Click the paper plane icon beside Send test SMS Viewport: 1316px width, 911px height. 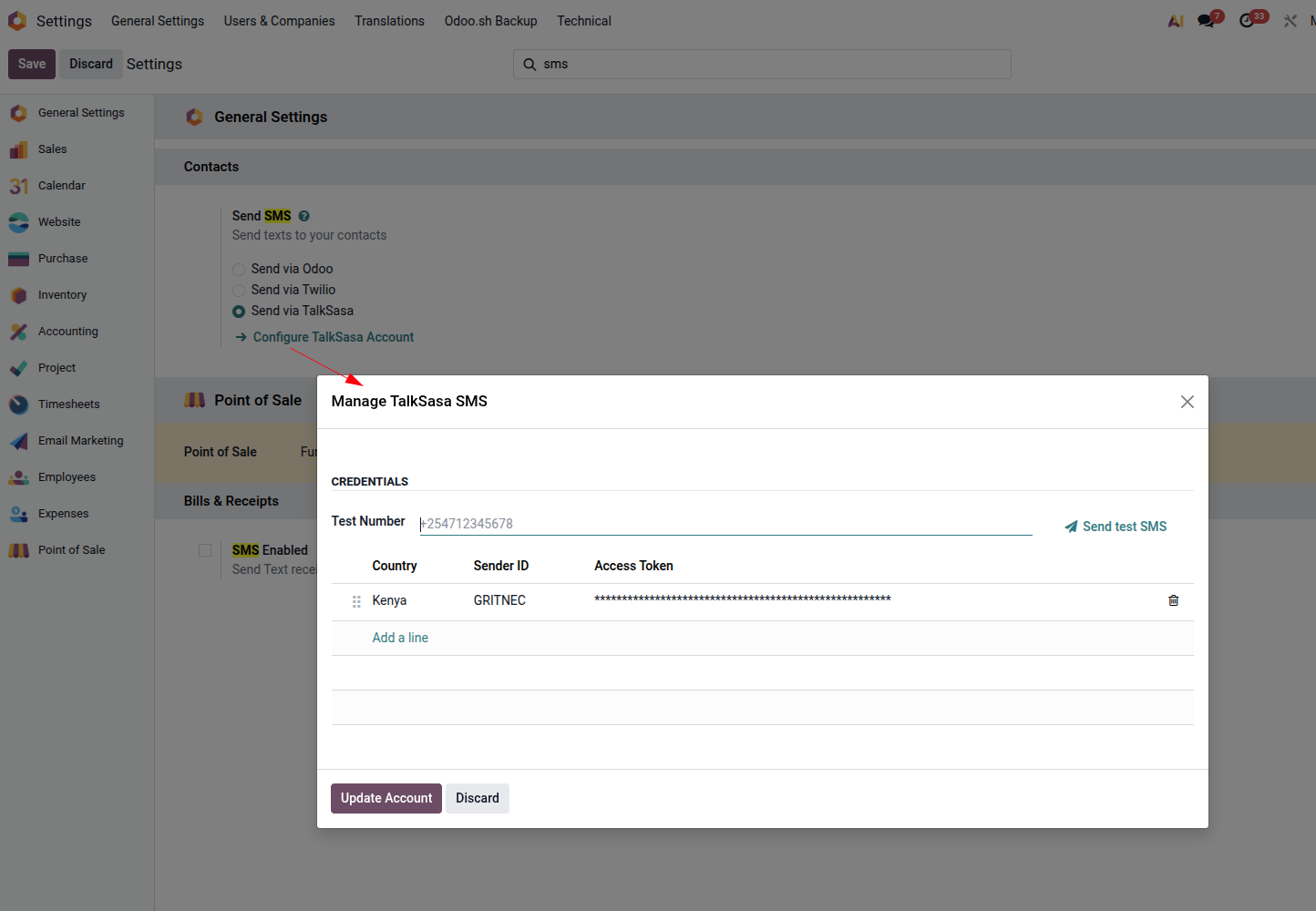(x=1071, y=527)
